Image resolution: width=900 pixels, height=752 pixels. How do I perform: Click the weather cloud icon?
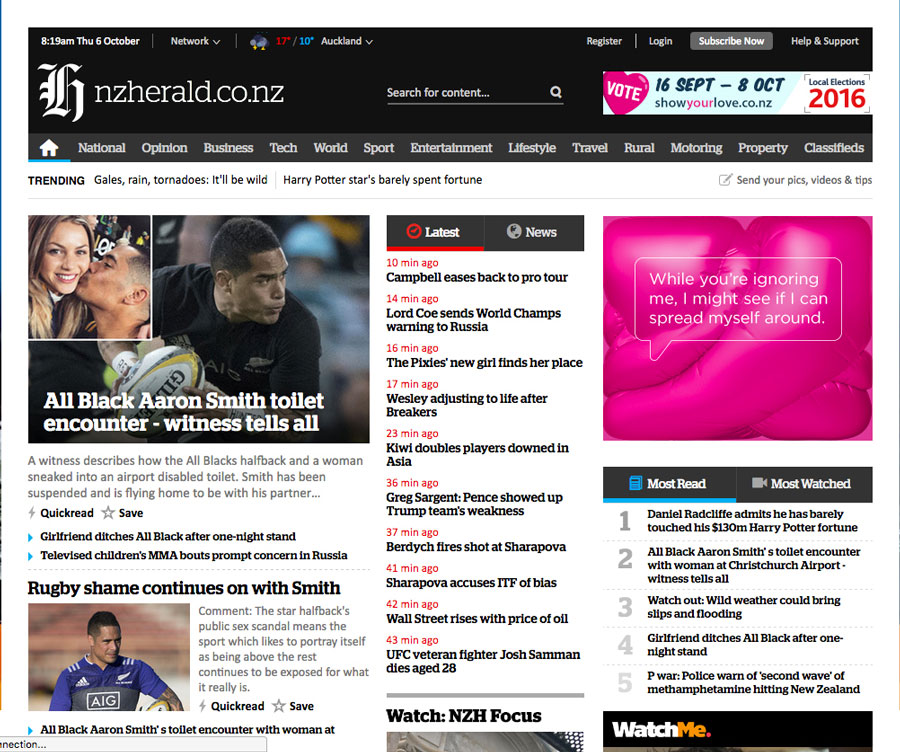(259, 41)
